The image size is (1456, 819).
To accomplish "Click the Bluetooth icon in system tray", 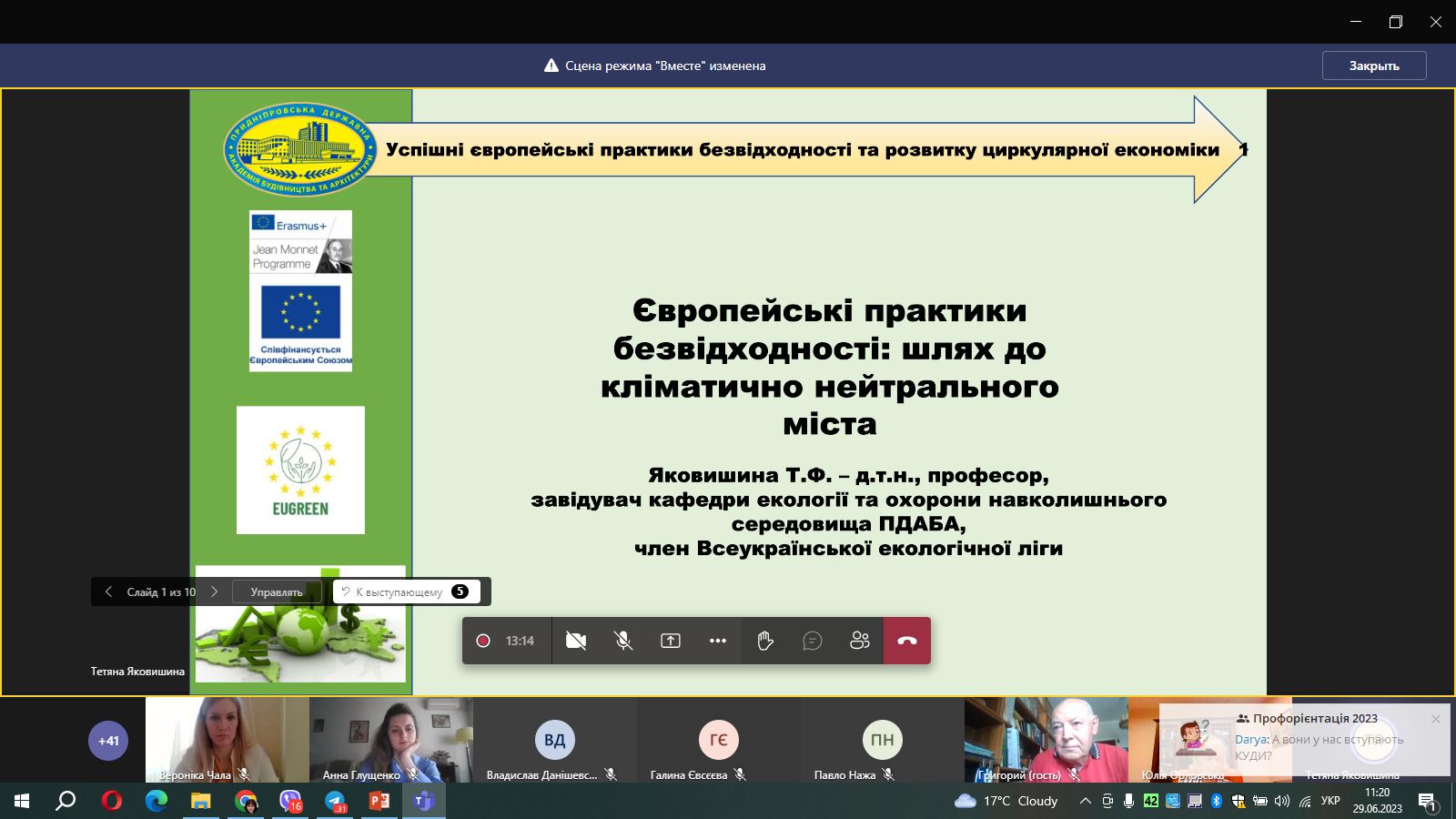I will [1218, 803].
